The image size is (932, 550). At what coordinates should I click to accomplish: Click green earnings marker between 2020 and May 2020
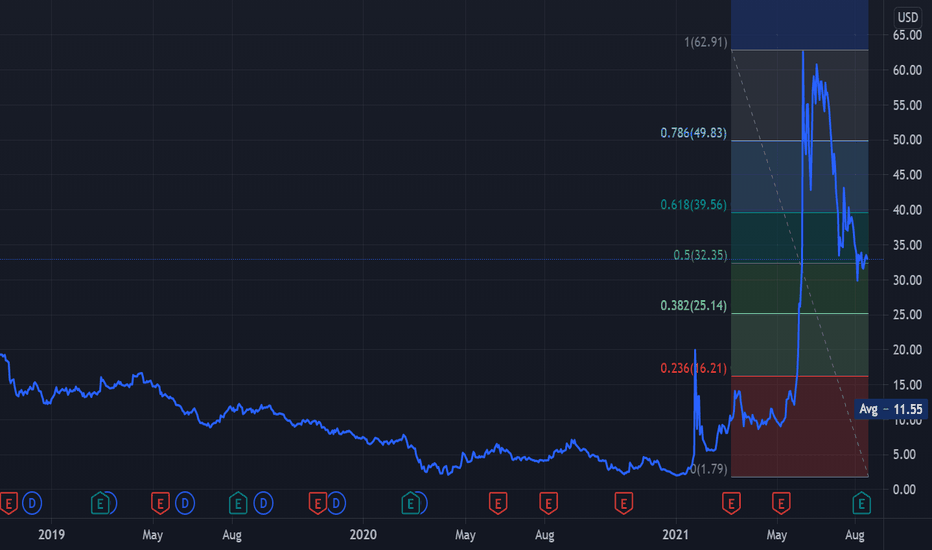(410, 504)
